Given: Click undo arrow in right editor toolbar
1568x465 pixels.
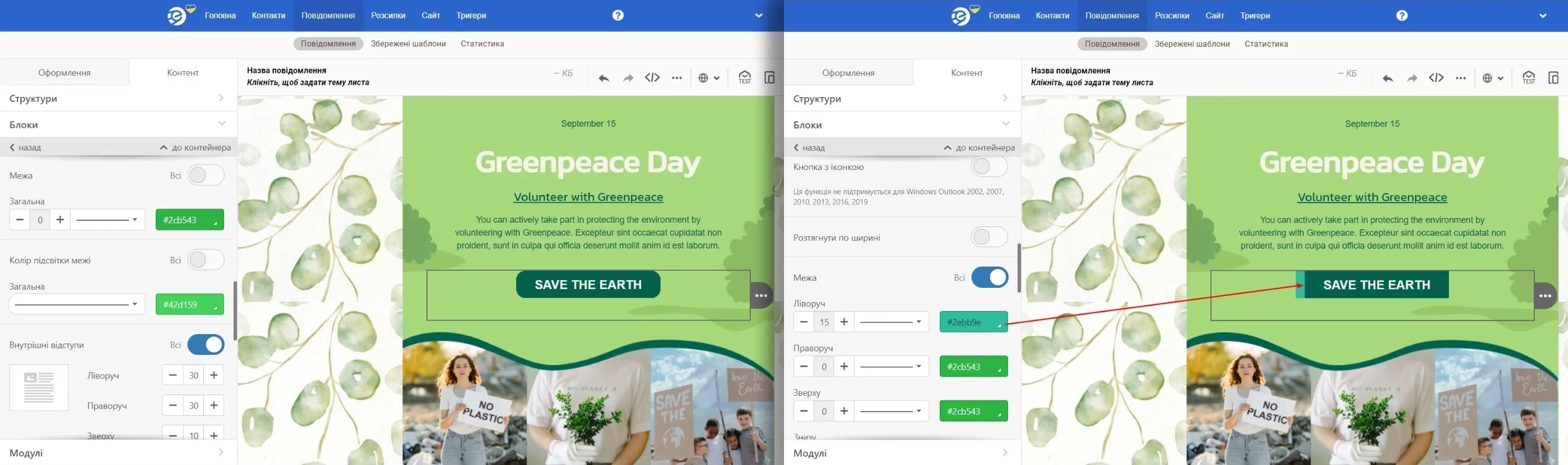Looking at the screenshot, I should tap(1387, 78).
